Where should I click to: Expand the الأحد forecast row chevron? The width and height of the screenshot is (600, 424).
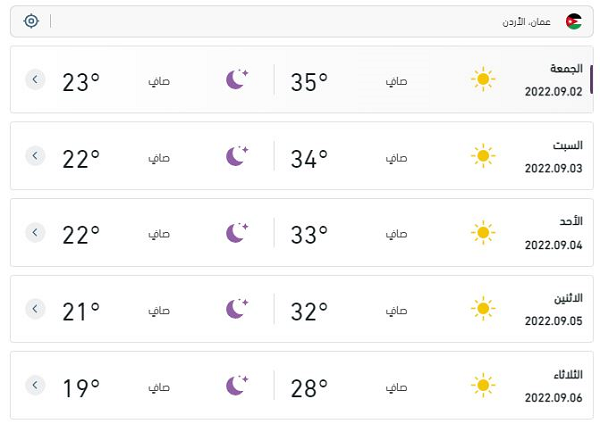pos(35,232)
